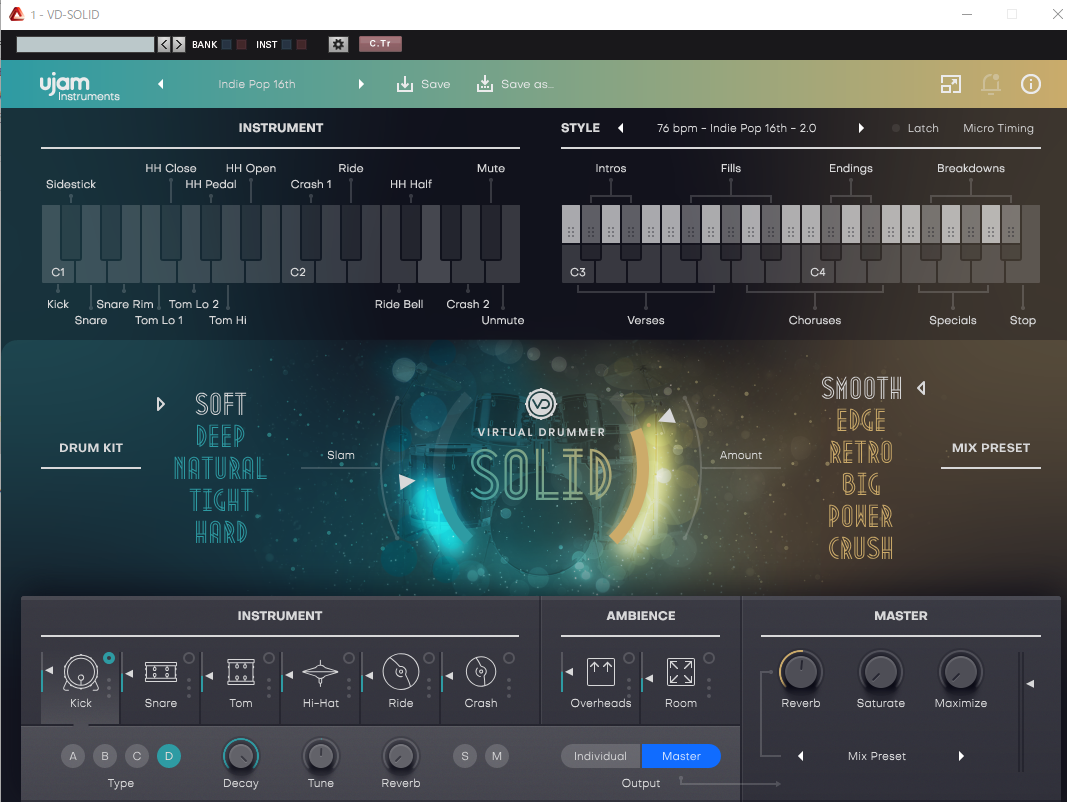Image resolution: width=1067 pixels, height=802 pixels.
Task: Choose the Natural drum kit
Action: click(x=220, y=468)
